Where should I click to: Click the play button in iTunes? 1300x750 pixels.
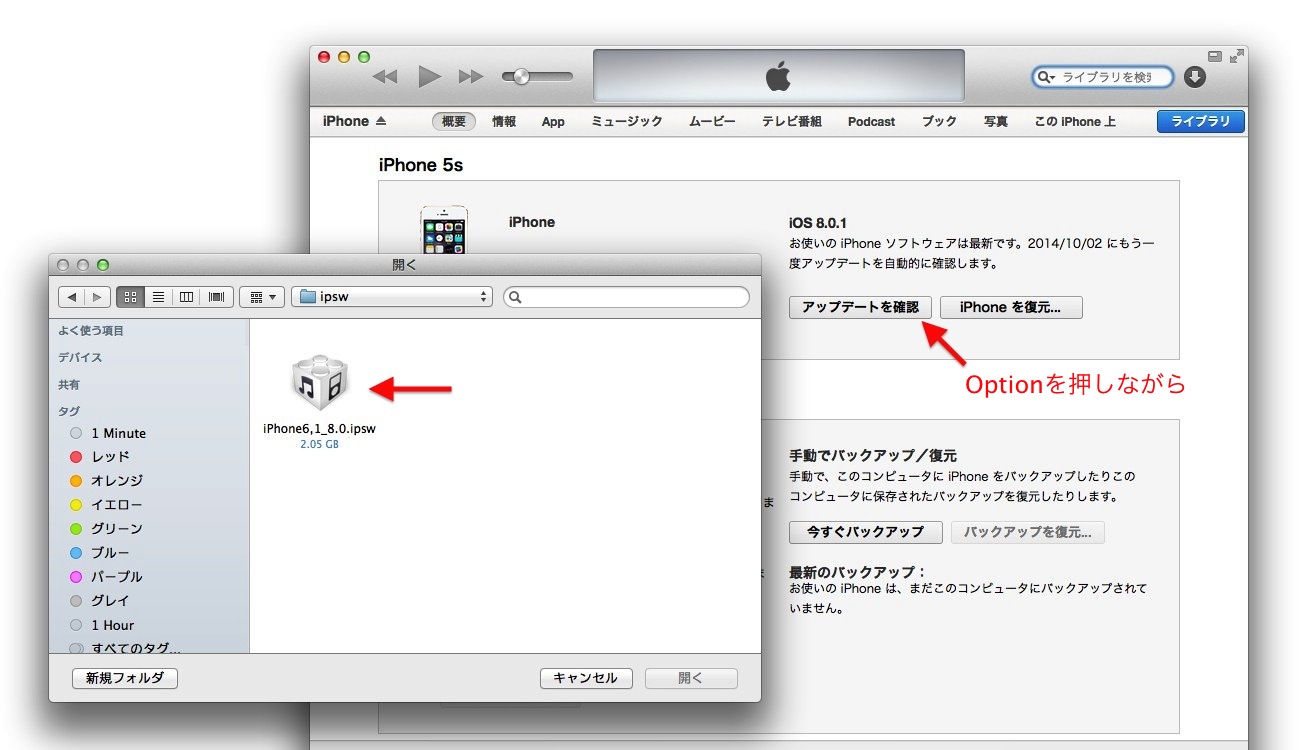[x=429, y=76]
